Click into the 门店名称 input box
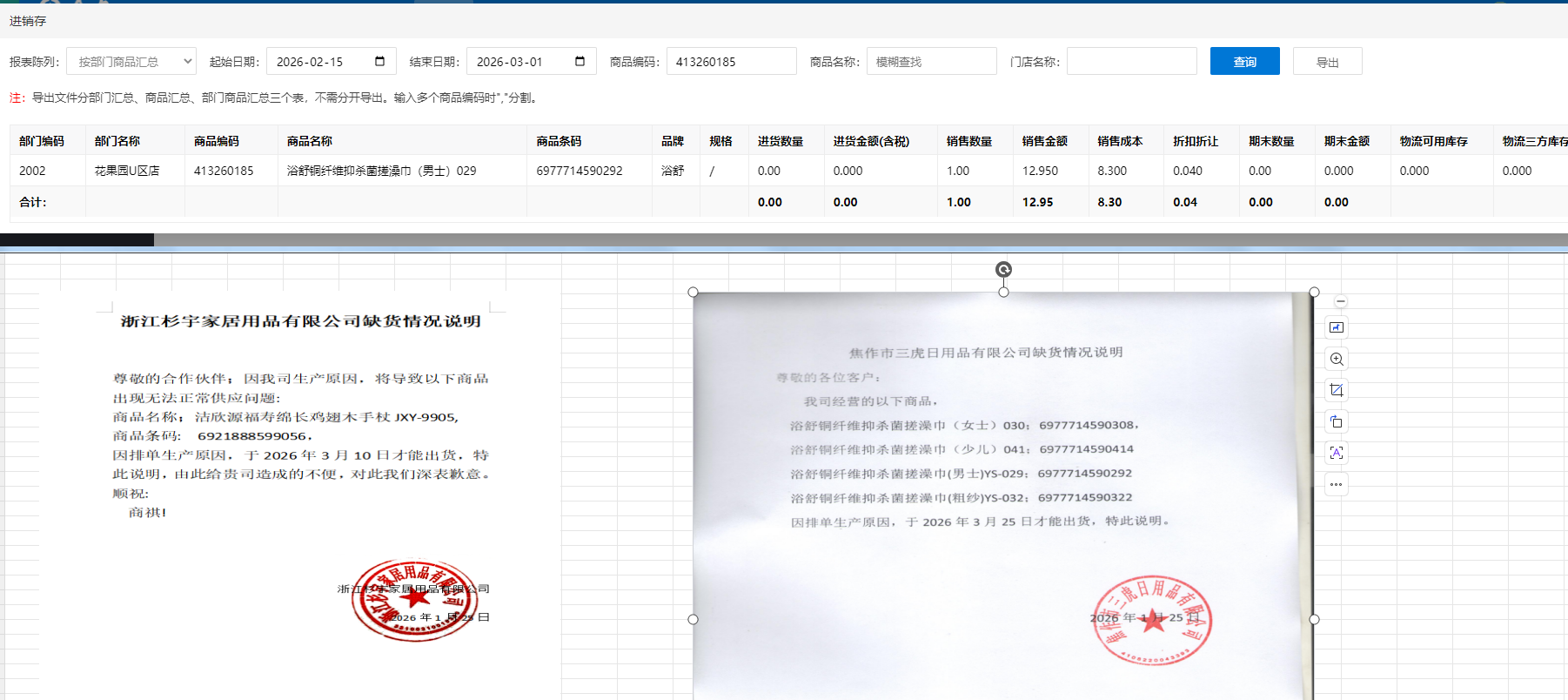Viewport: 1568px width, 700px height. (1131, 62)
